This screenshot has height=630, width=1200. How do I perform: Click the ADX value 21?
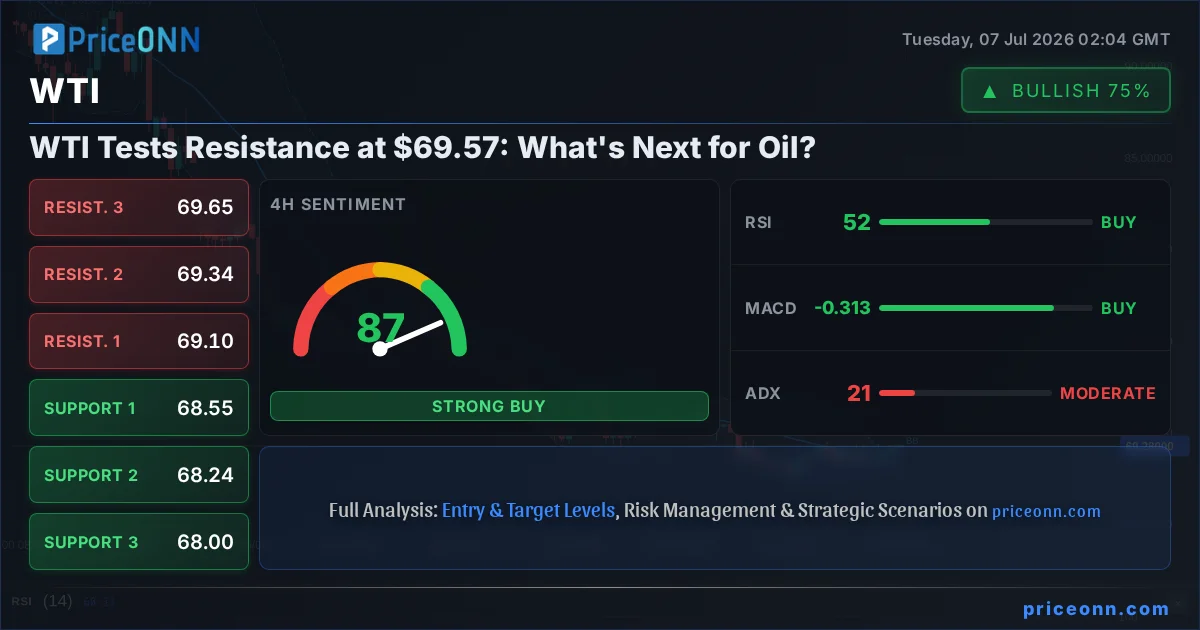859,393
